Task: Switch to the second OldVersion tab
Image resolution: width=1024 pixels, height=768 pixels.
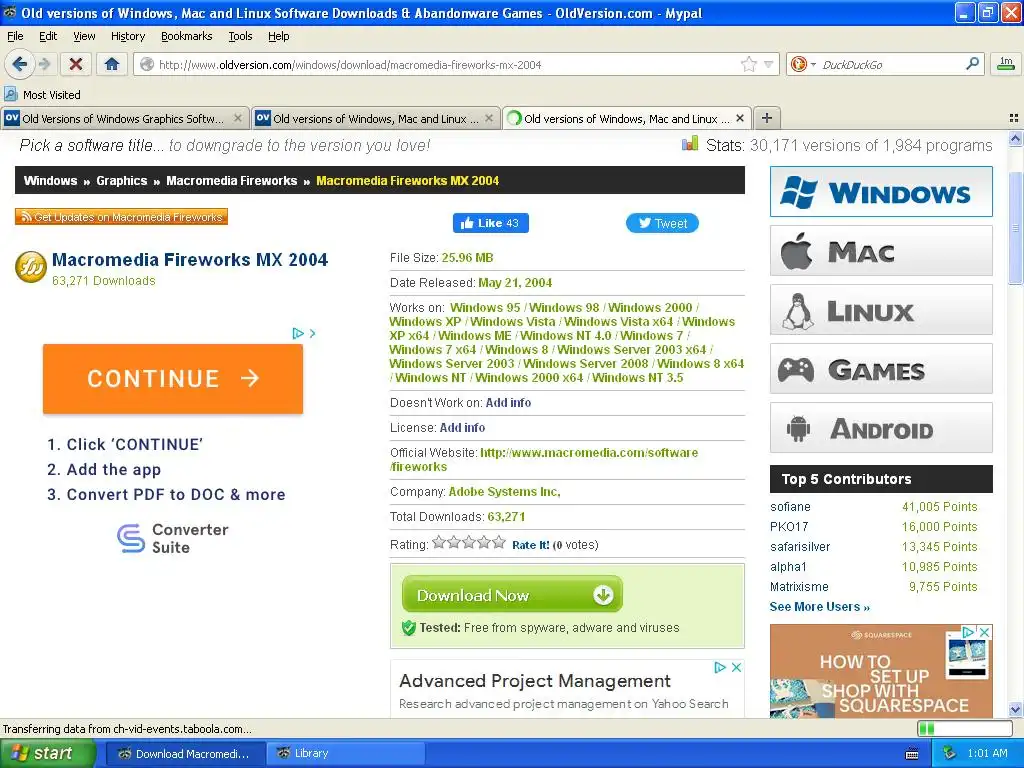Action: point(376,118)
